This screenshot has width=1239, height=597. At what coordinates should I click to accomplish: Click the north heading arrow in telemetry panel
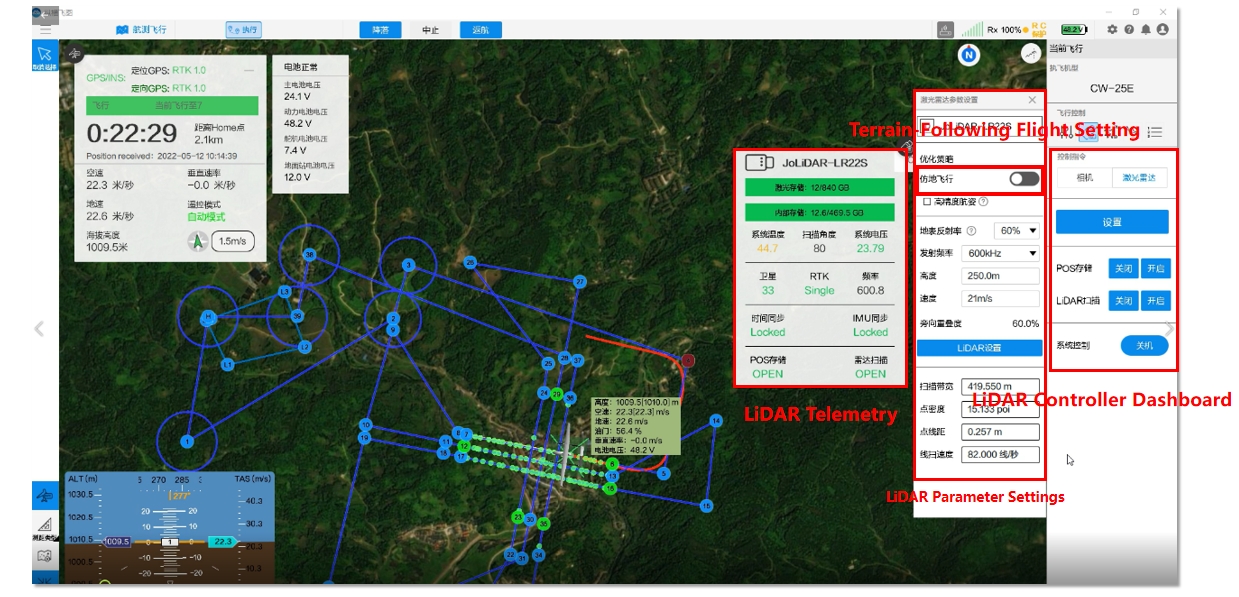(197, 241)
